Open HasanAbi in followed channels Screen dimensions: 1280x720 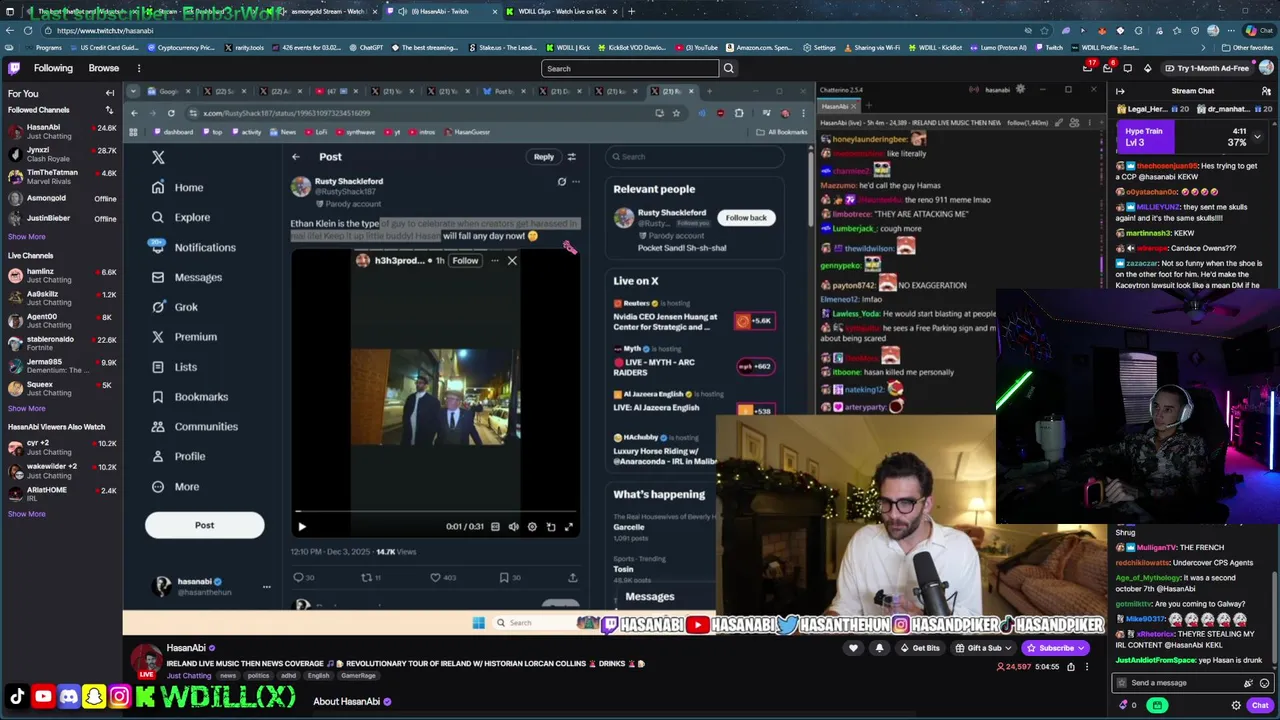61,131
